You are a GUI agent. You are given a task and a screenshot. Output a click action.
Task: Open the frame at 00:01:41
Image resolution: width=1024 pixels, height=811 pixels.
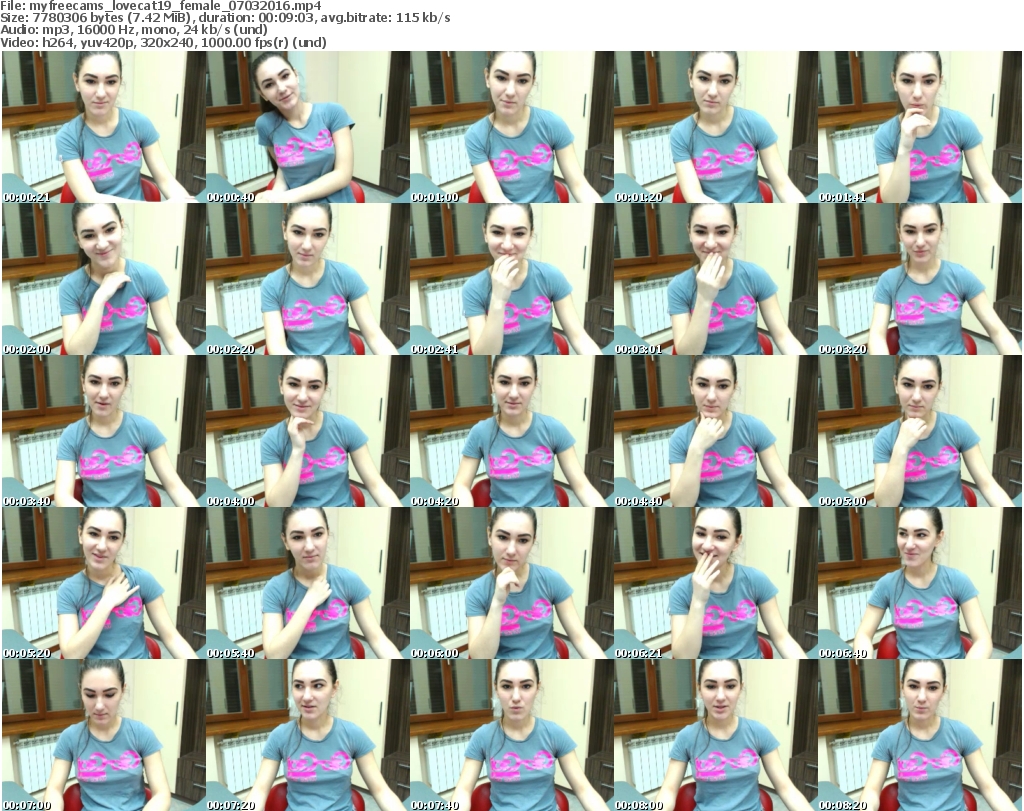(x=920, y=127)
